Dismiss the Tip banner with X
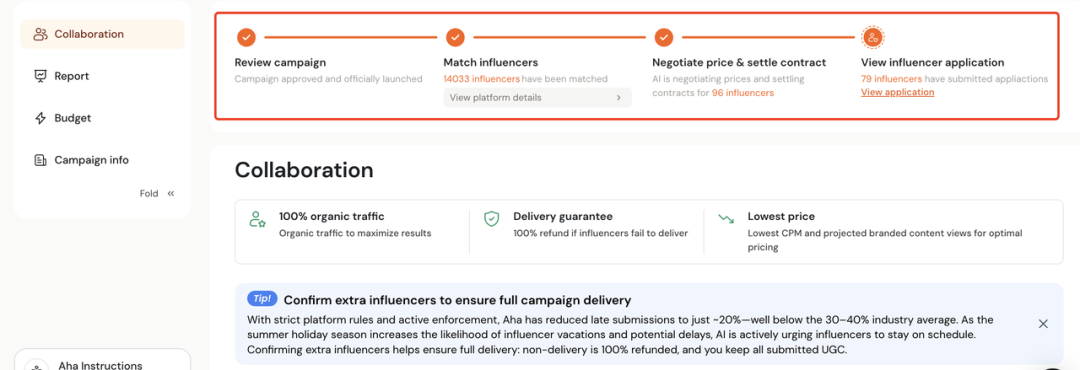Viewport: 1080px width, 370px height. click(x=1043, y=324)
